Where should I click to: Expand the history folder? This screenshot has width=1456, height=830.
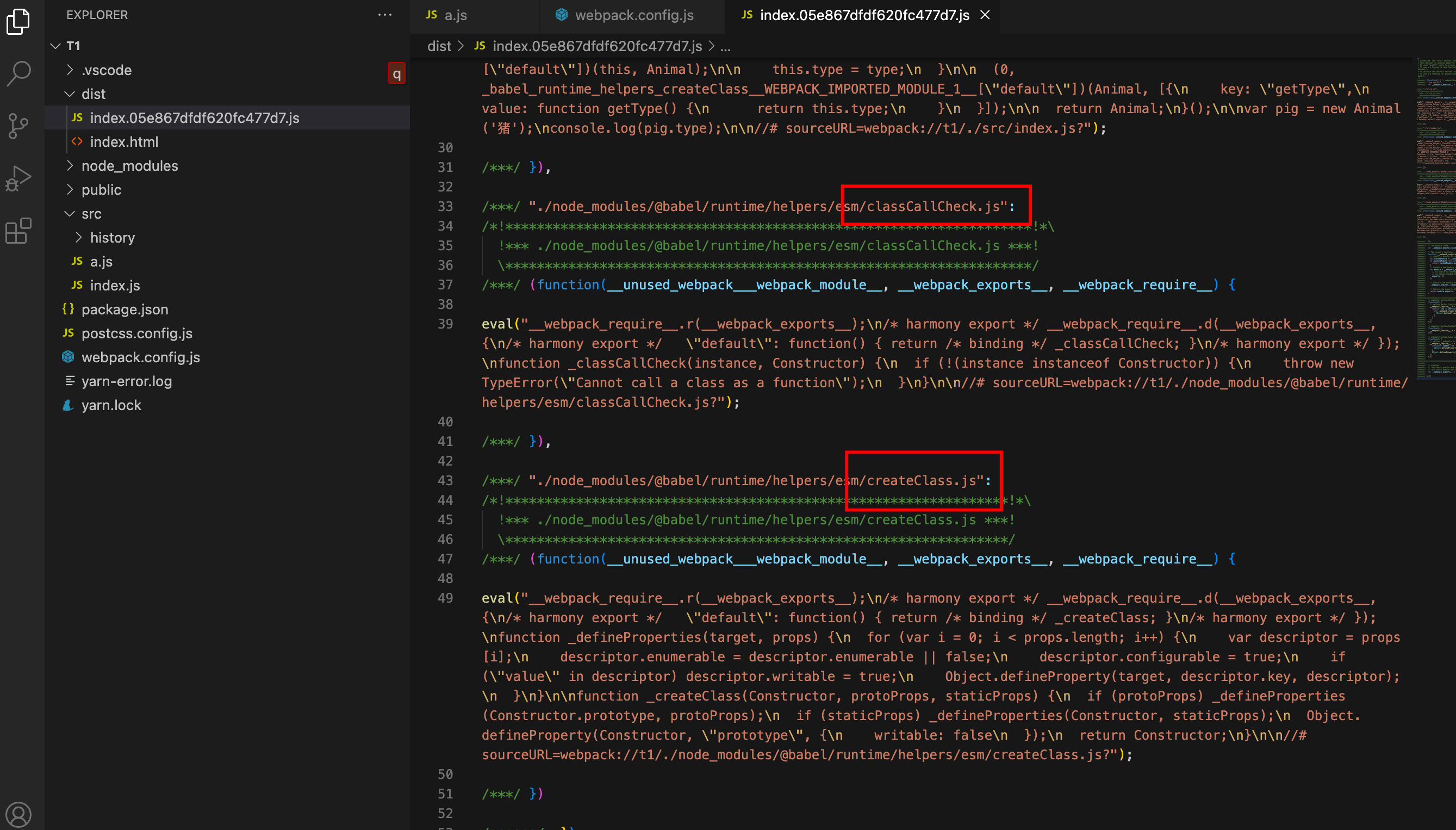(79, 237)
